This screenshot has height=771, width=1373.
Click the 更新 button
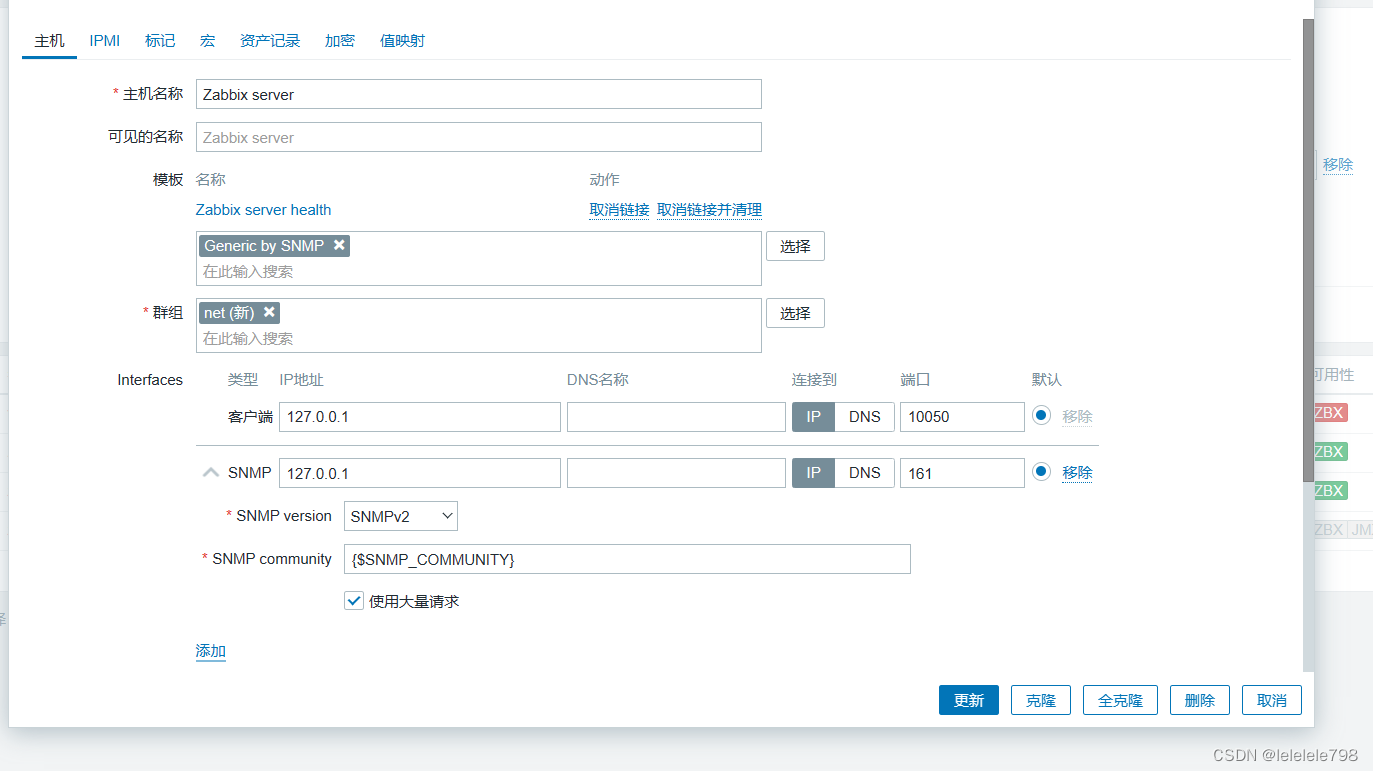[969, 700]
